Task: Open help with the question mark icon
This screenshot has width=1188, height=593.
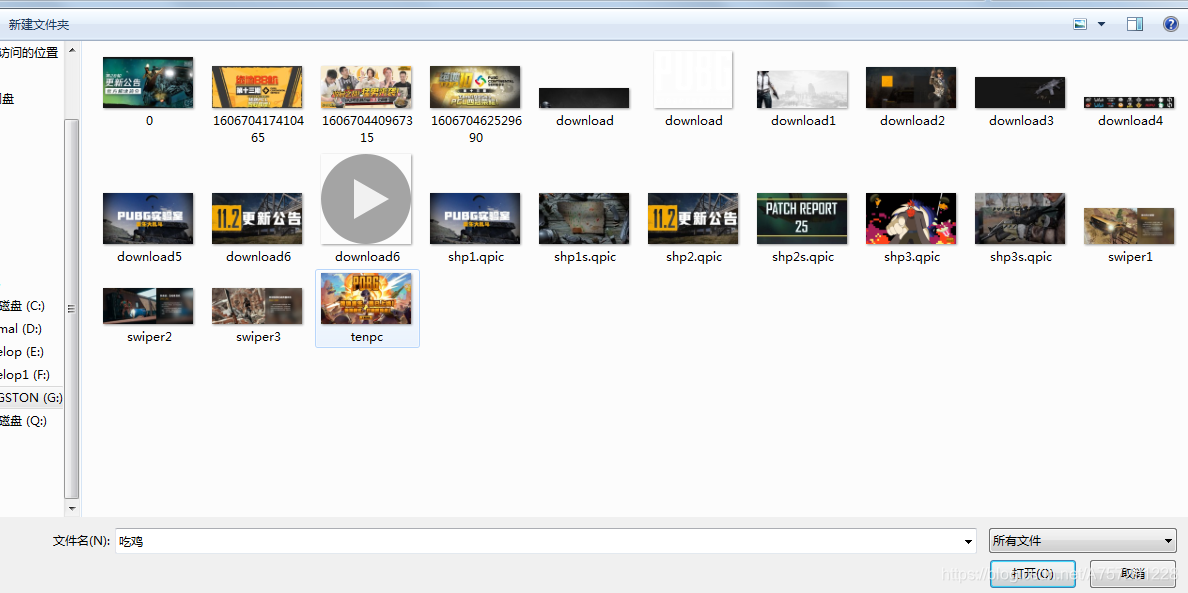Action: (1171, 25)
